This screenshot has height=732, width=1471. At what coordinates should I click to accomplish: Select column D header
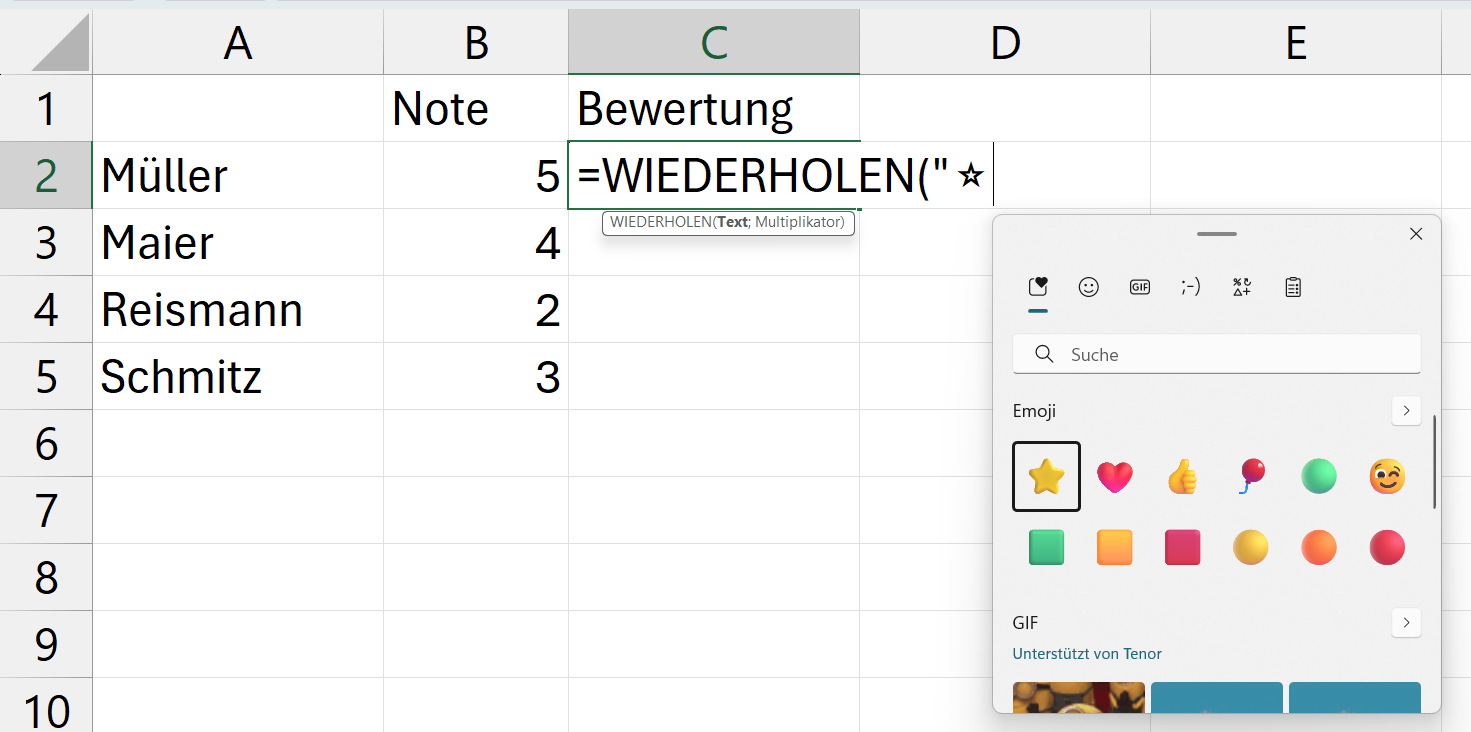tap(1005, 42)
